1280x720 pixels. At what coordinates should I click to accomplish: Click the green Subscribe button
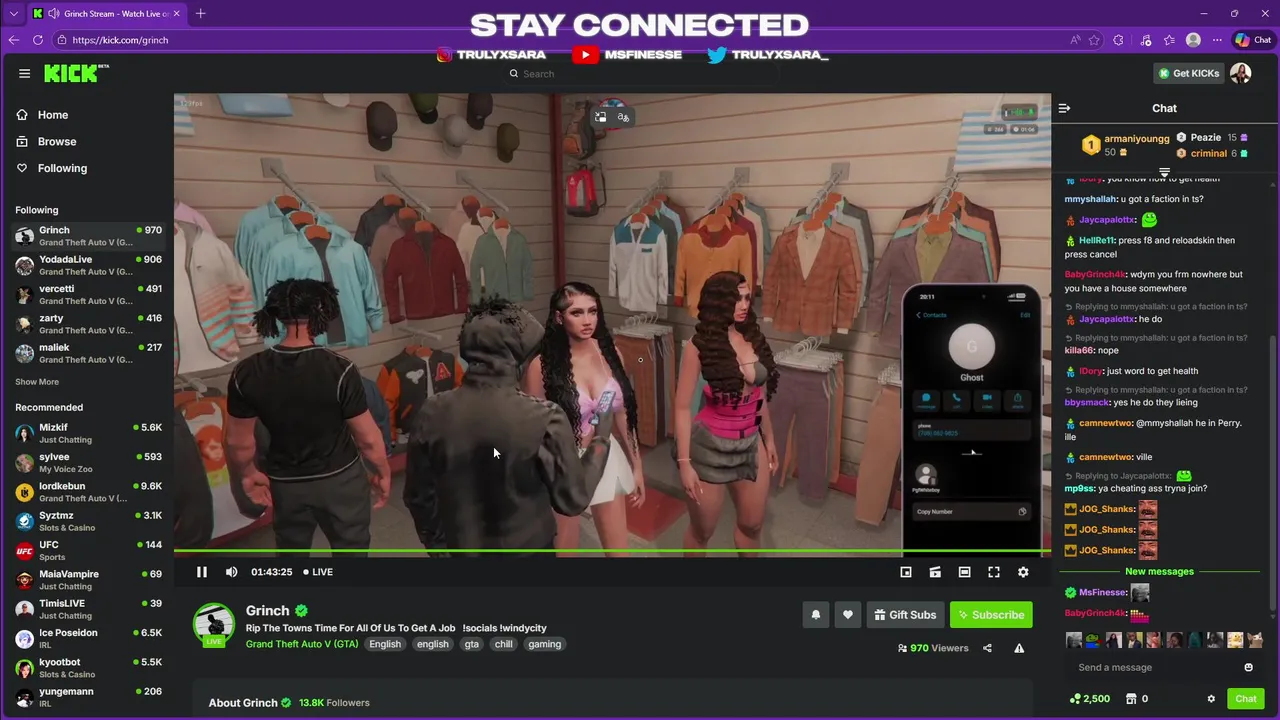click(991, 615)
